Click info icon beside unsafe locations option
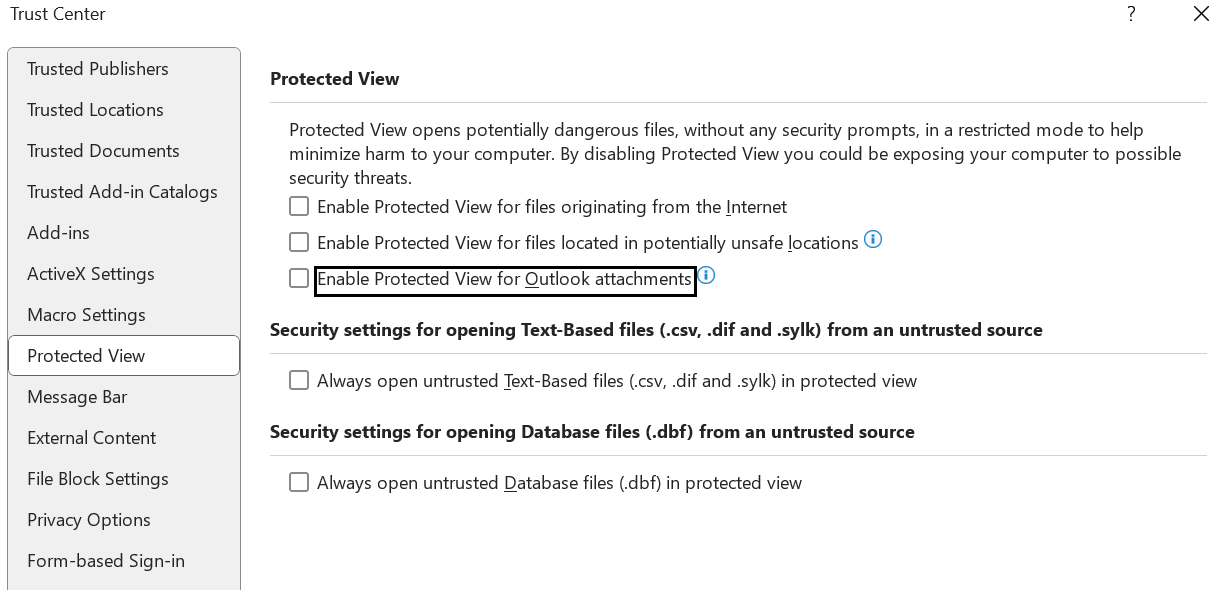The image size is (1224, 590). [x=873, y=240]
